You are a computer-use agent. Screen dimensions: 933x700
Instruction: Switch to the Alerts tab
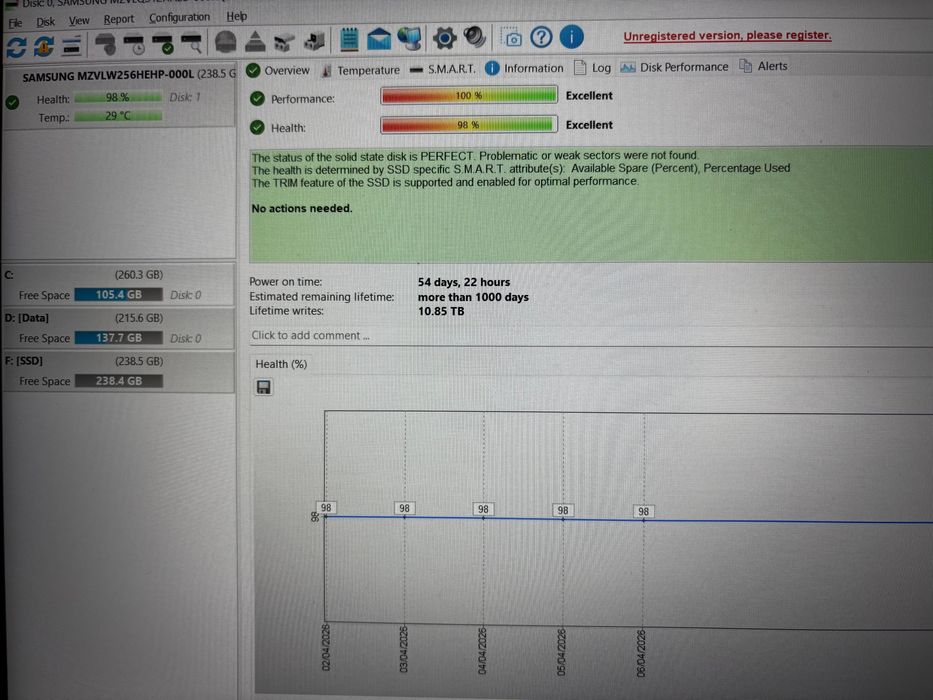pyautogui.click(x=763, y=66)
